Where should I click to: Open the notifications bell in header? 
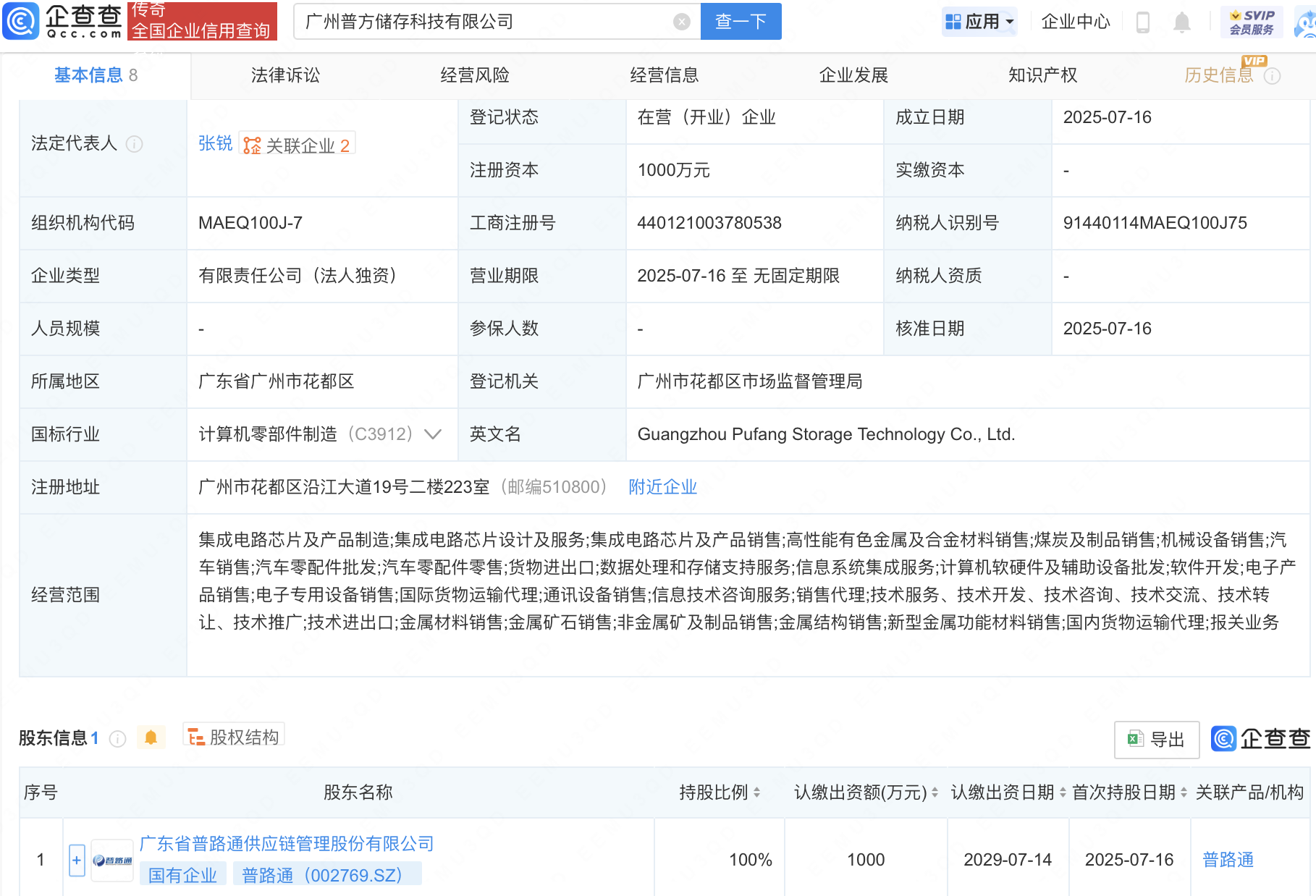pos(1181,22)
